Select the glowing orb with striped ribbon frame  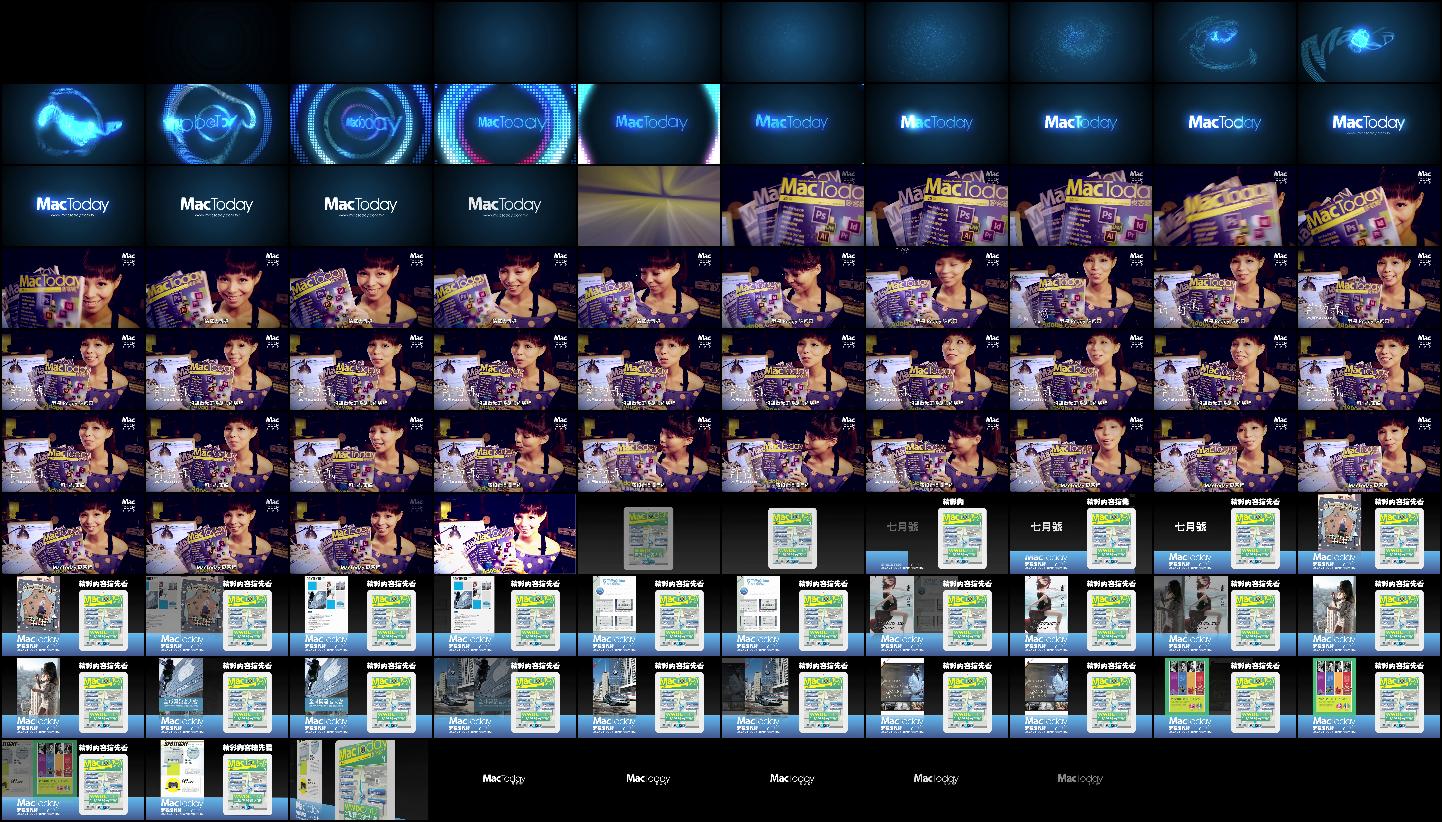[1369, 41]
